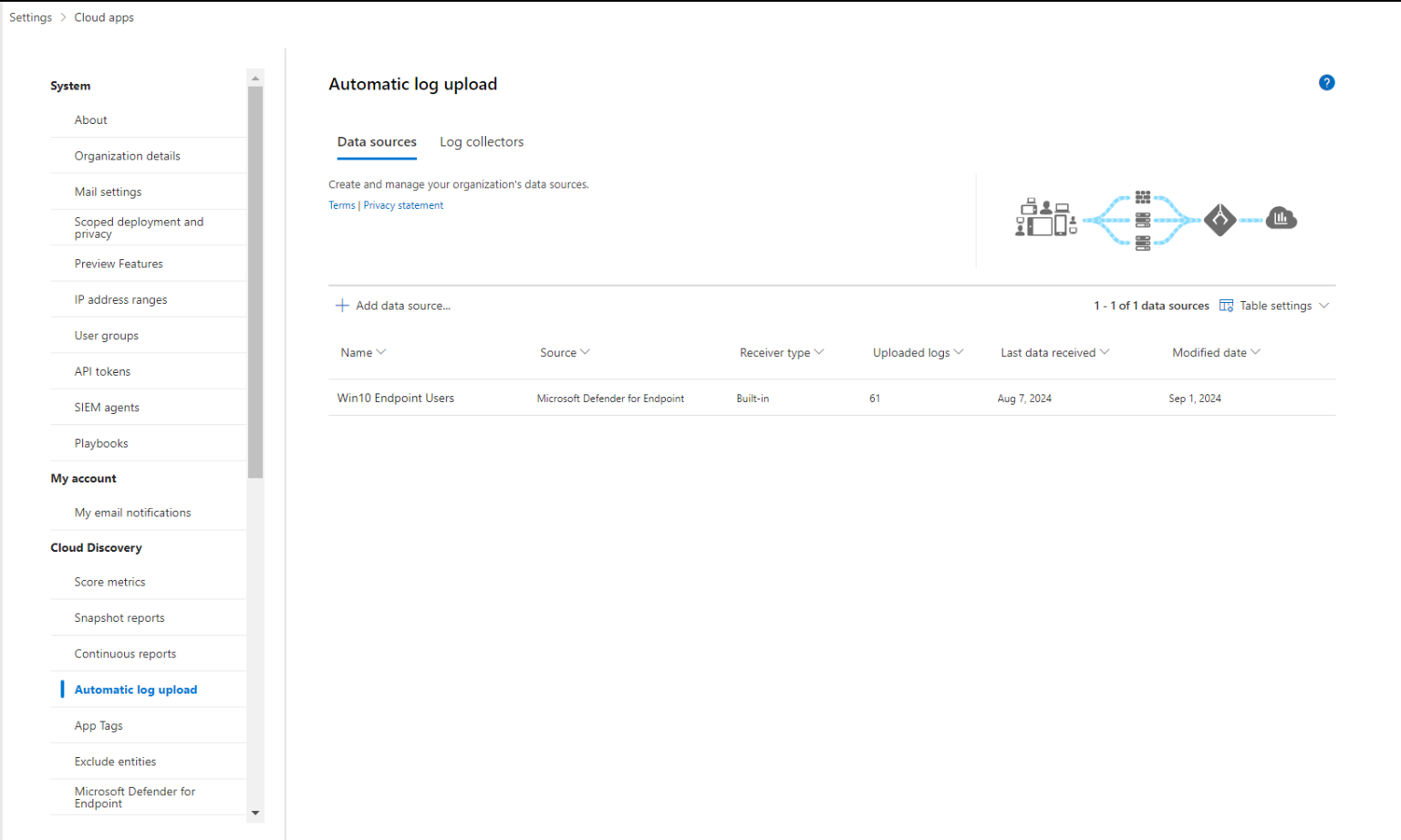Expand the Table settings chevron
Screen dimensions: 1401x840
click(1325, 305)
